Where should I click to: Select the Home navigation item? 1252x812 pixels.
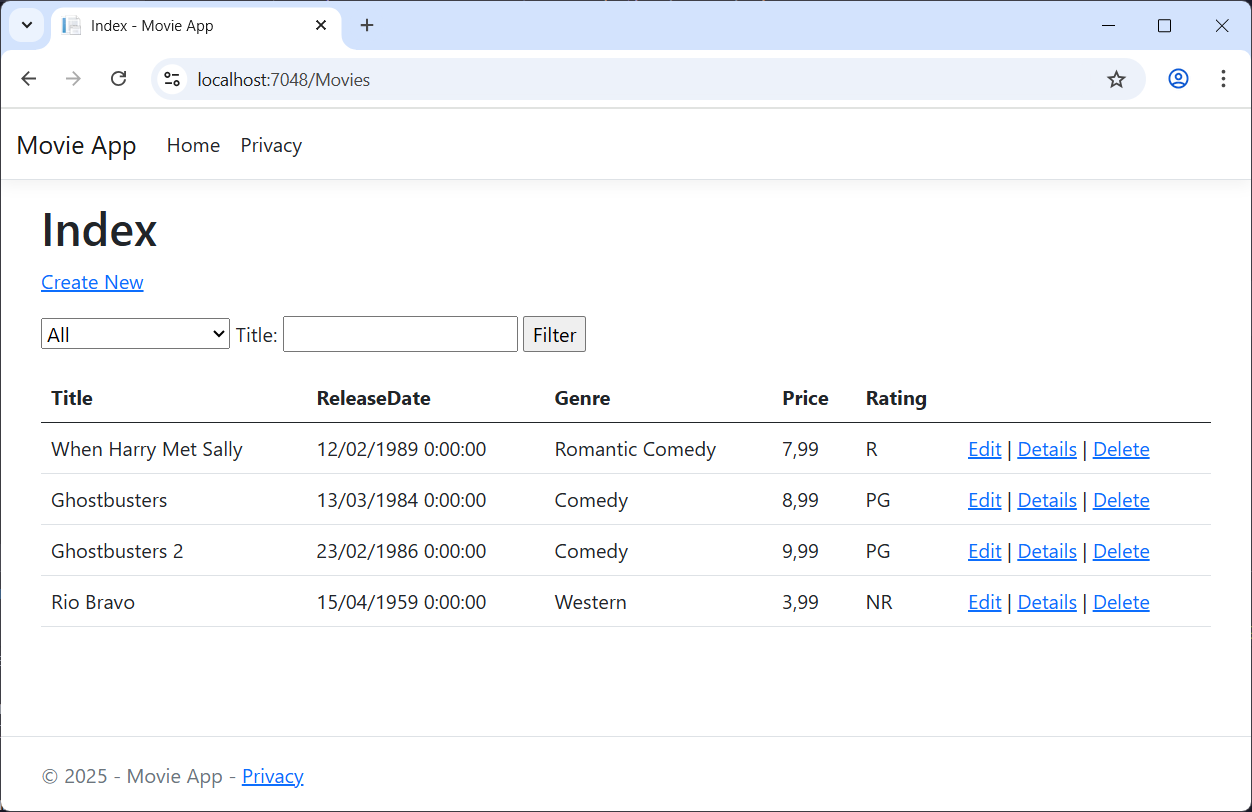pos(193,145)
